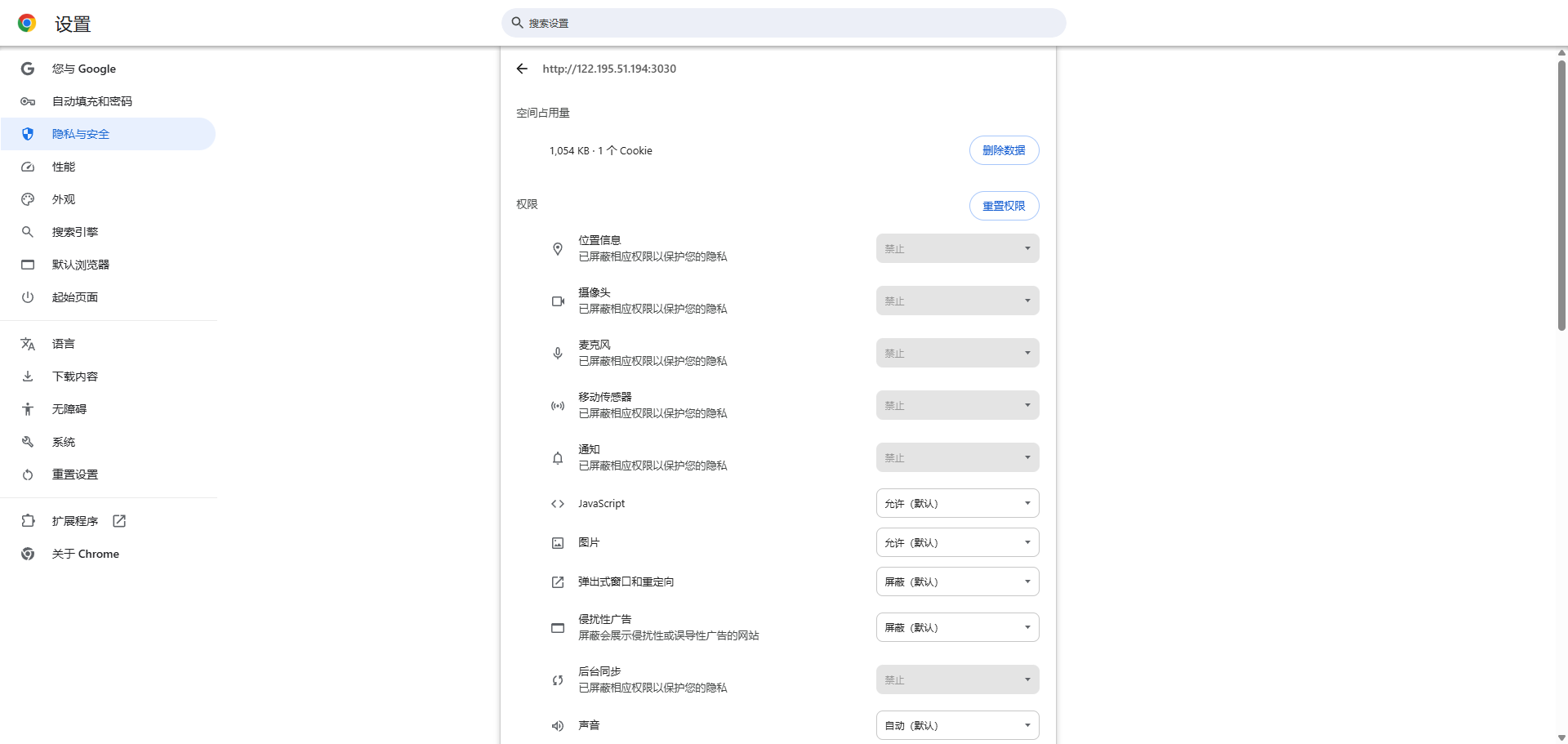
Task: Click the shield icon for 隐私与安全
Action: click(x=28, y=134)
